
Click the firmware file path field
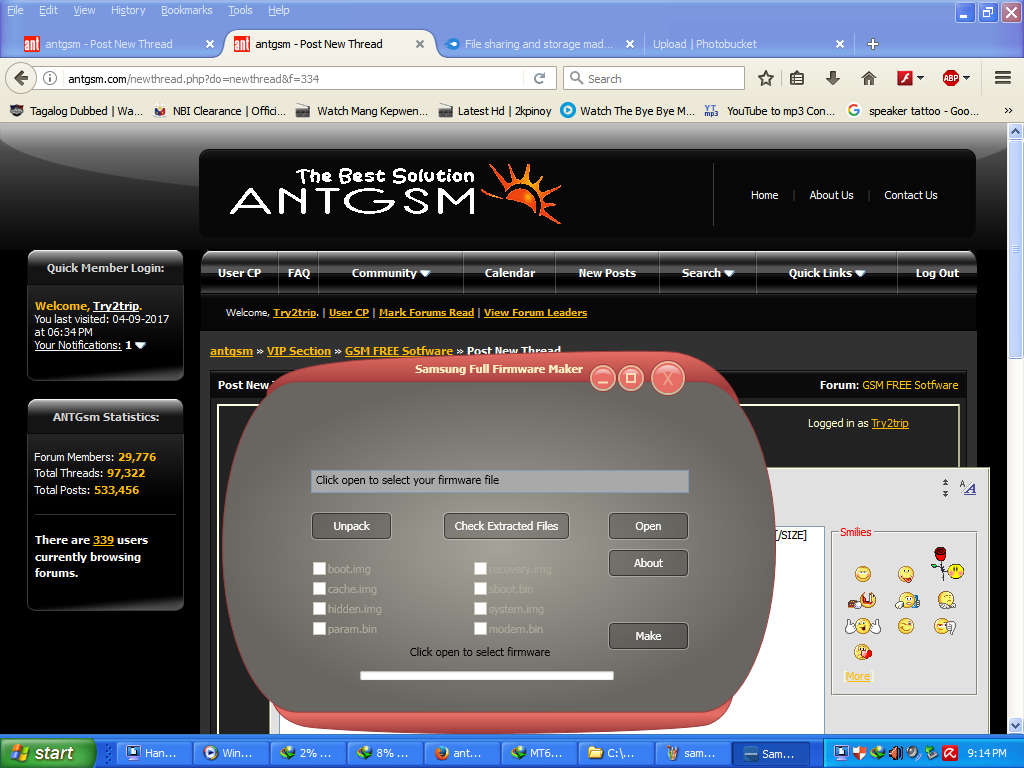coord(499,481)
